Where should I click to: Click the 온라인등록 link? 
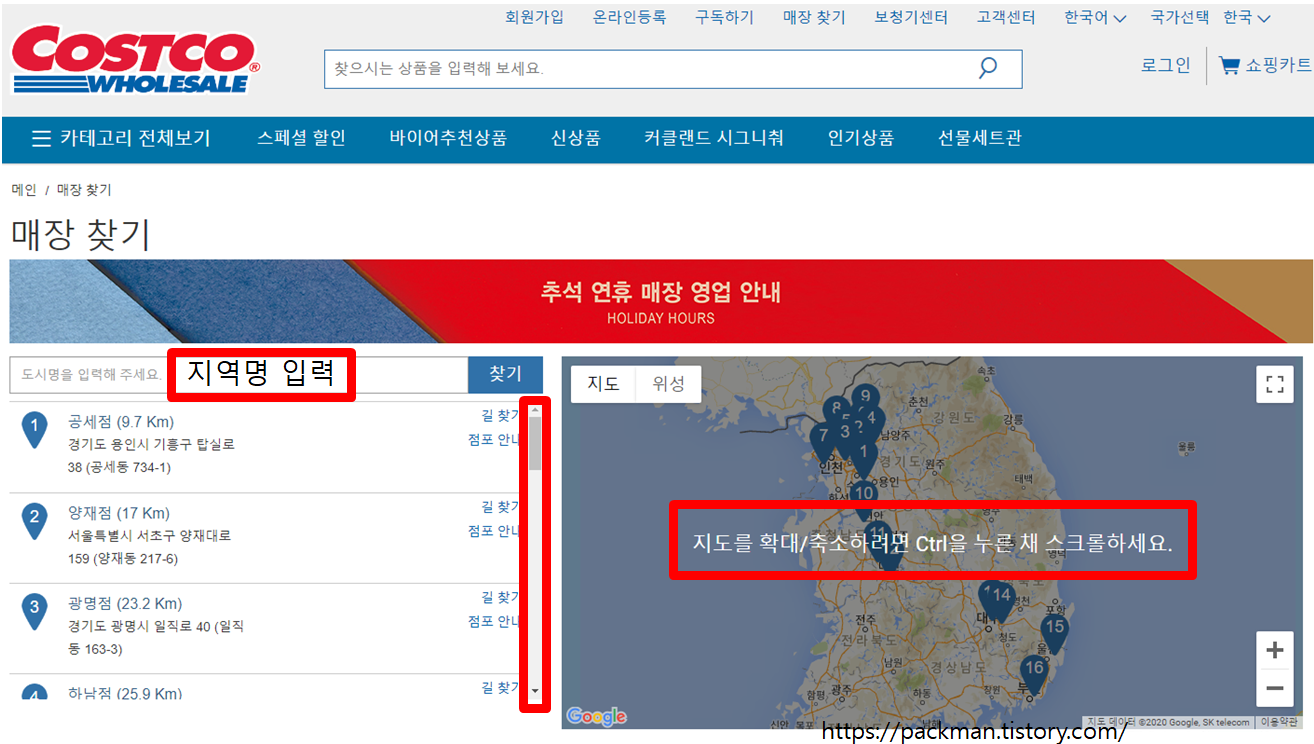click(629, 17)
